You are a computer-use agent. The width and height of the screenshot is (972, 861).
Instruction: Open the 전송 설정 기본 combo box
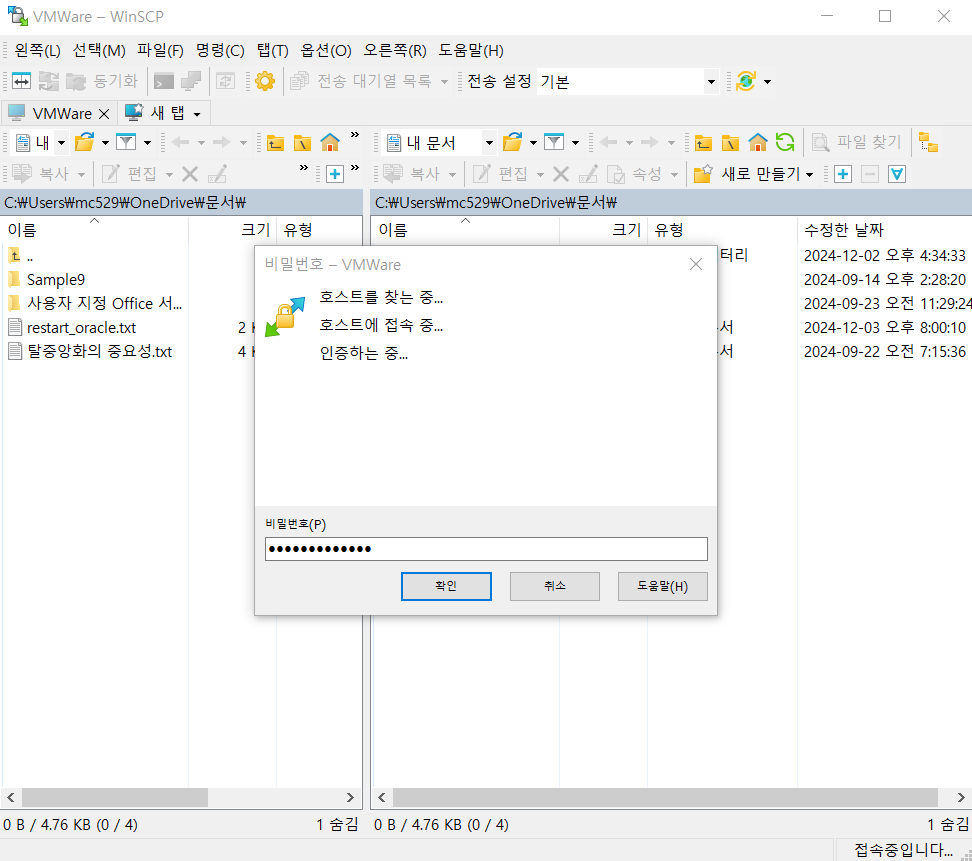627,81
